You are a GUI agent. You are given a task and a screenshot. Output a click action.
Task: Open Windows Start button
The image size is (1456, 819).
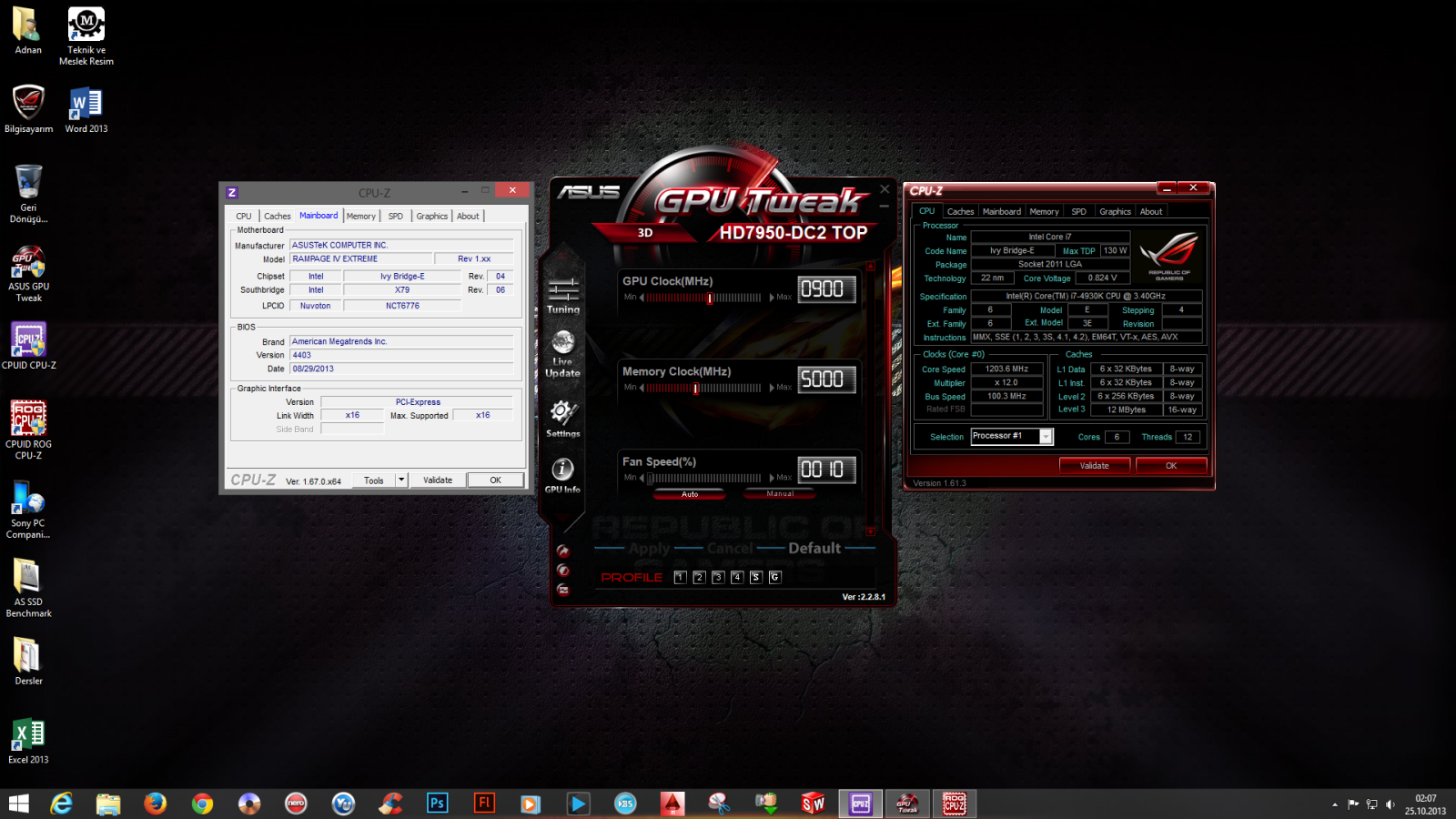(x=18, y=804)
